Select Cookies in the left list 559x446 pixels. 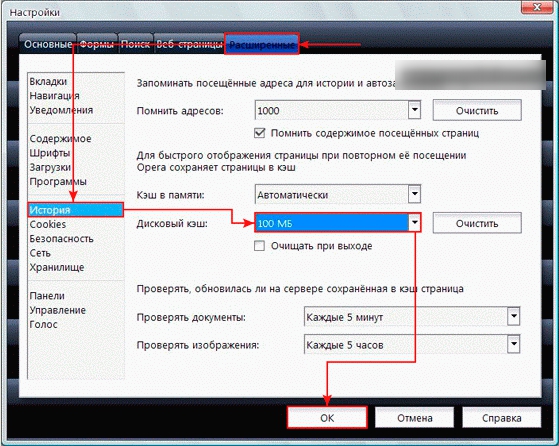[48, 224]
